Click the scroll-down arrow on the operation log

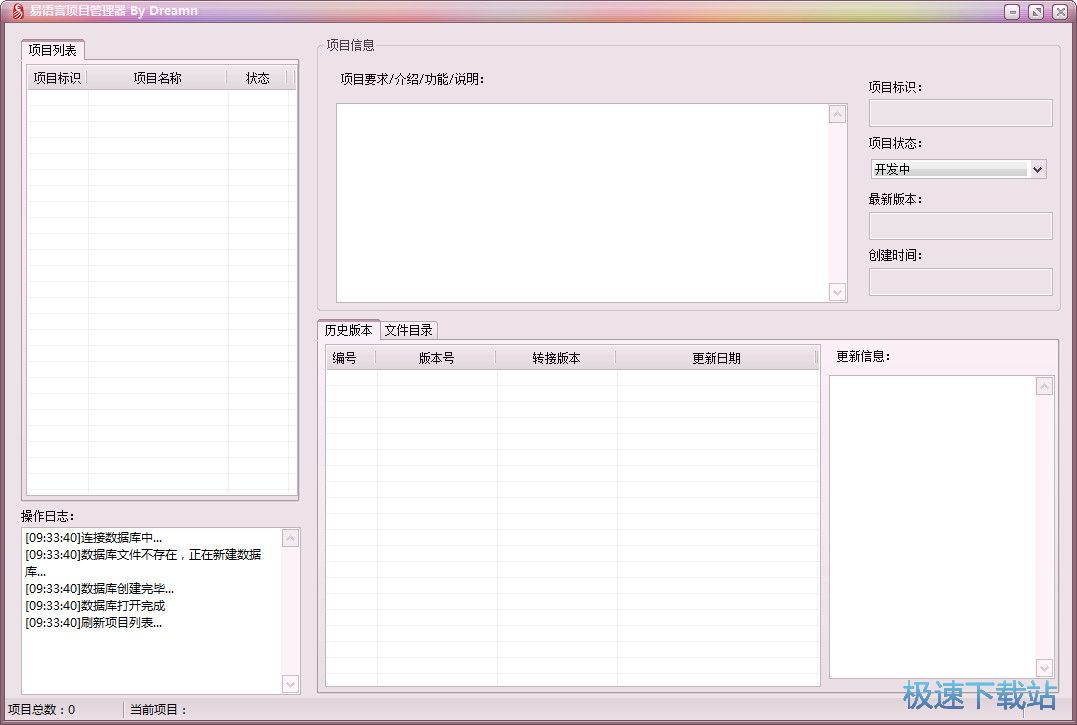pyautogui.click(x=290, y=685)
